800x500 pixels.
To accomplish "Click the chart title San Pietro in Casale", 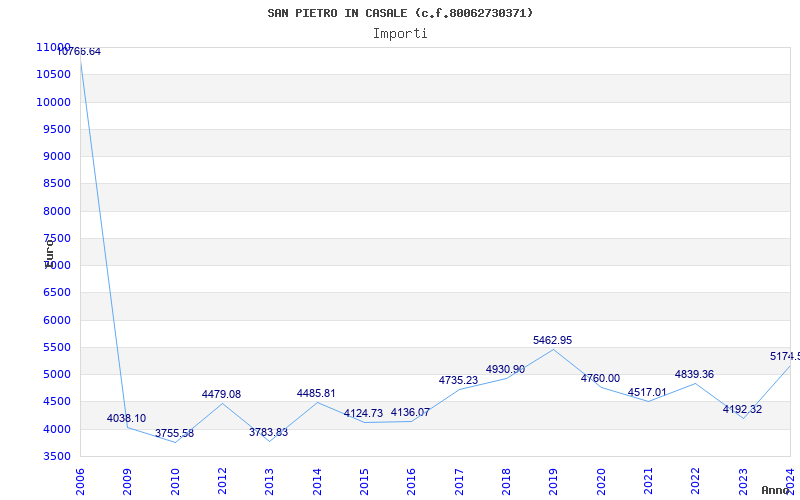I will (x=400, y=13).
